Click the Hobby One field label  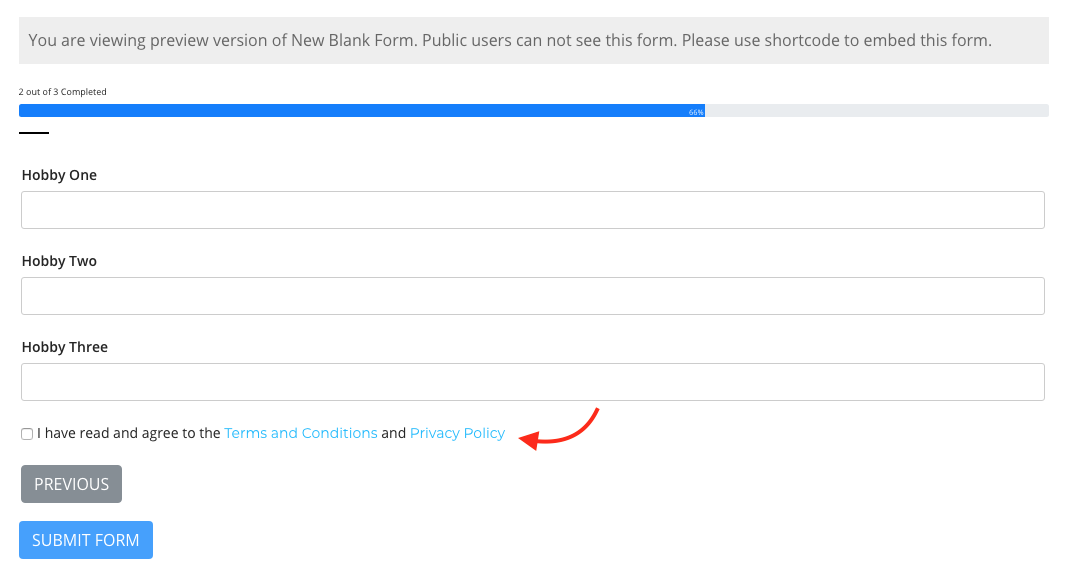point(59,175)
